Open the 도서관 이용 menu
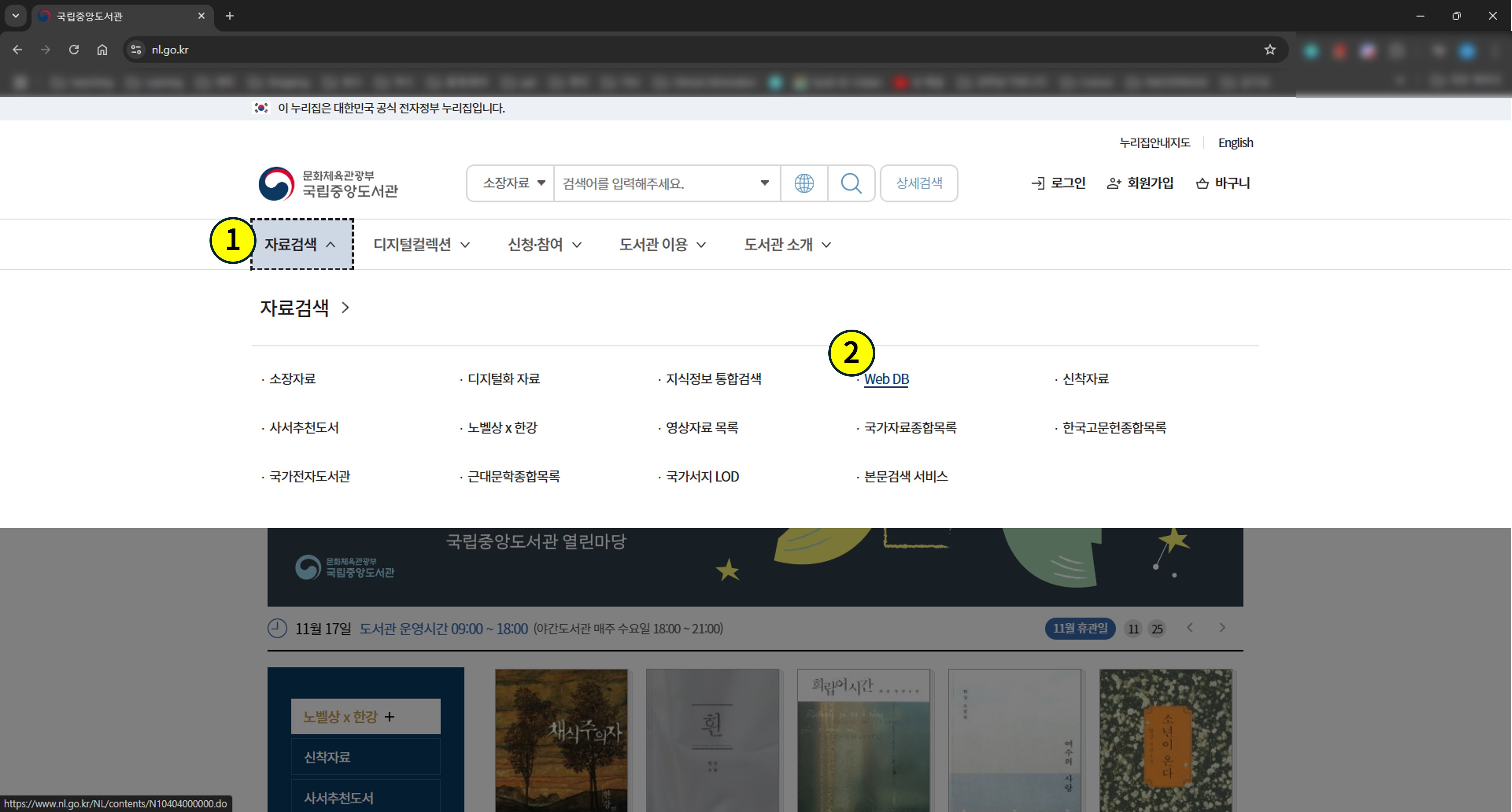This screenshot has height=812, width=1512. click(x=661, y=245)
